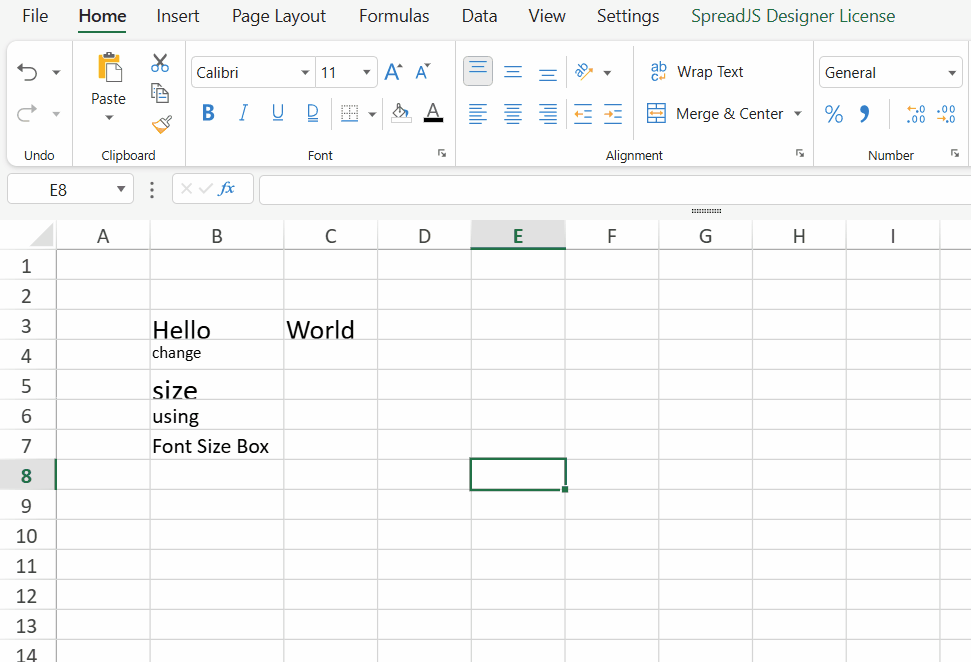Click the Undo arrow icon
Image resolution: width=971 pixels, height=662 pixels.
pos(27,72)
